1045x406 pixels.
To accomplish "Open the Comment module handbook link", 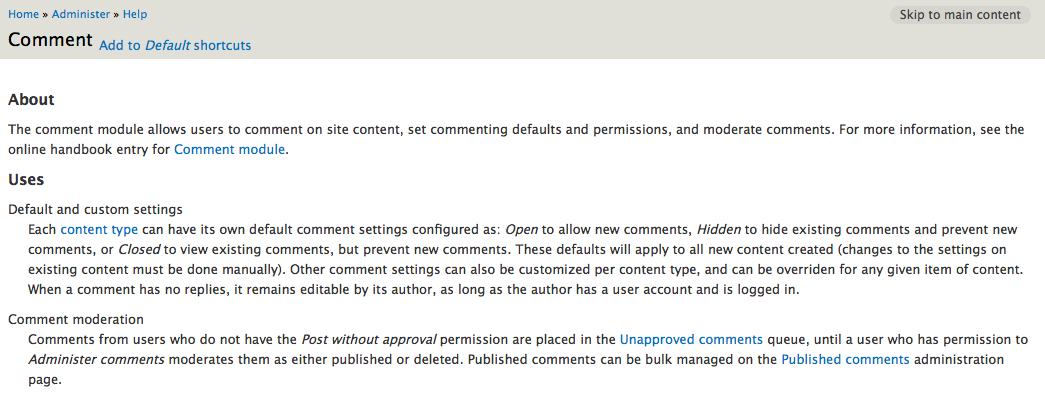I will click(x=230, y=150).
